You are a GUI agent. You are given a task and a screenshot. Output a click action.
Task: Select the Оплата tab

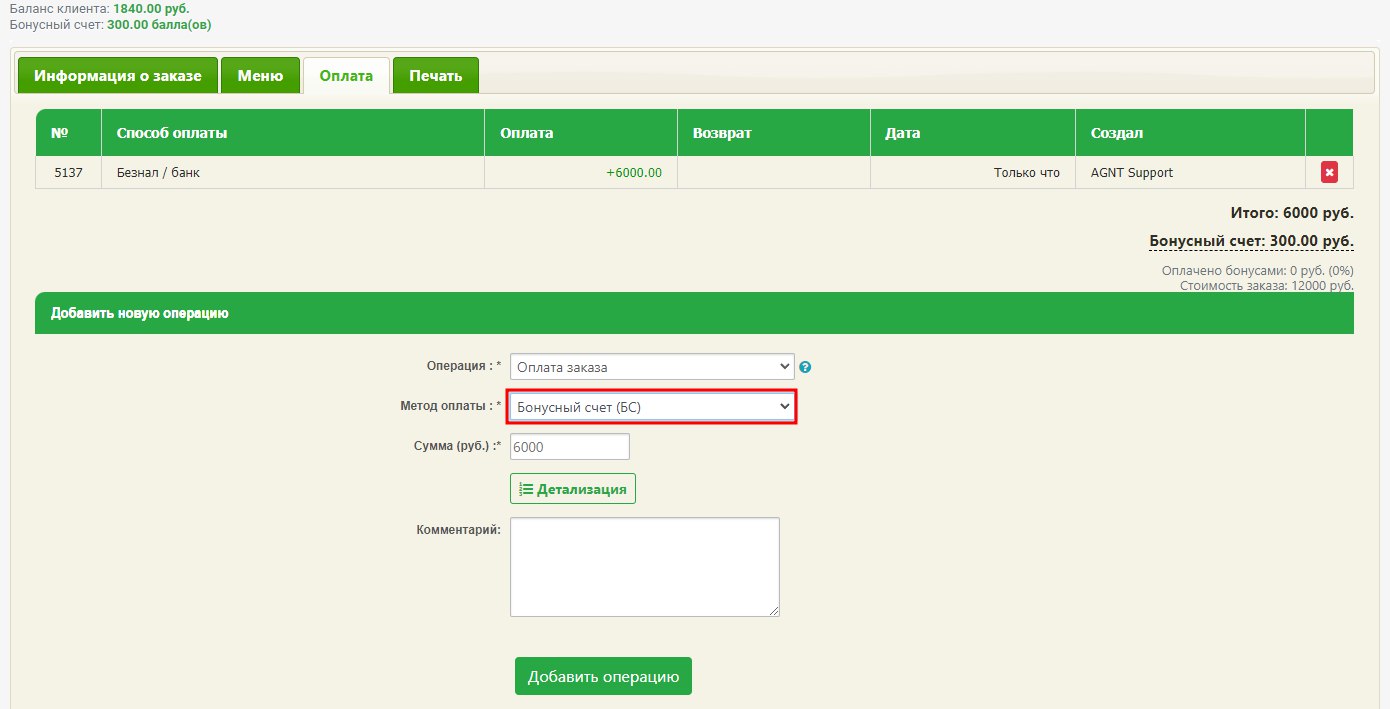[346, 76]
